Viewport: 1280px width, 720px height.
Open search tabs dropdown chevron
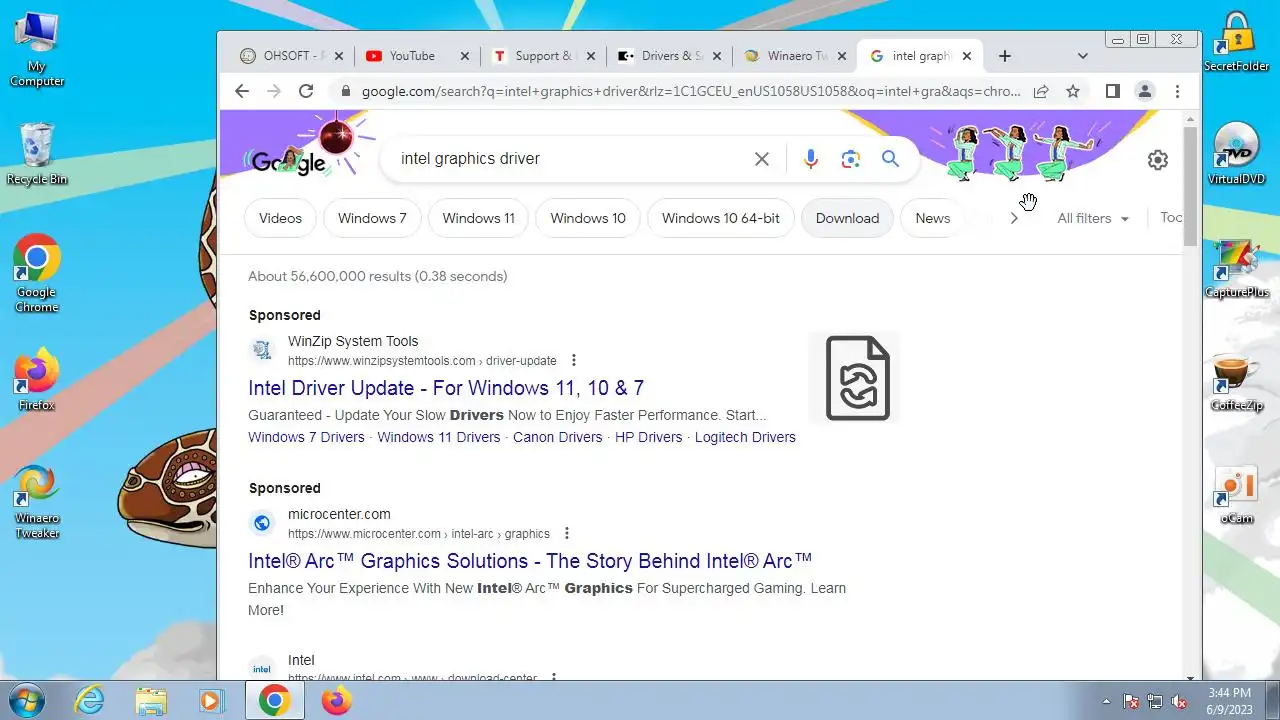1082,56
